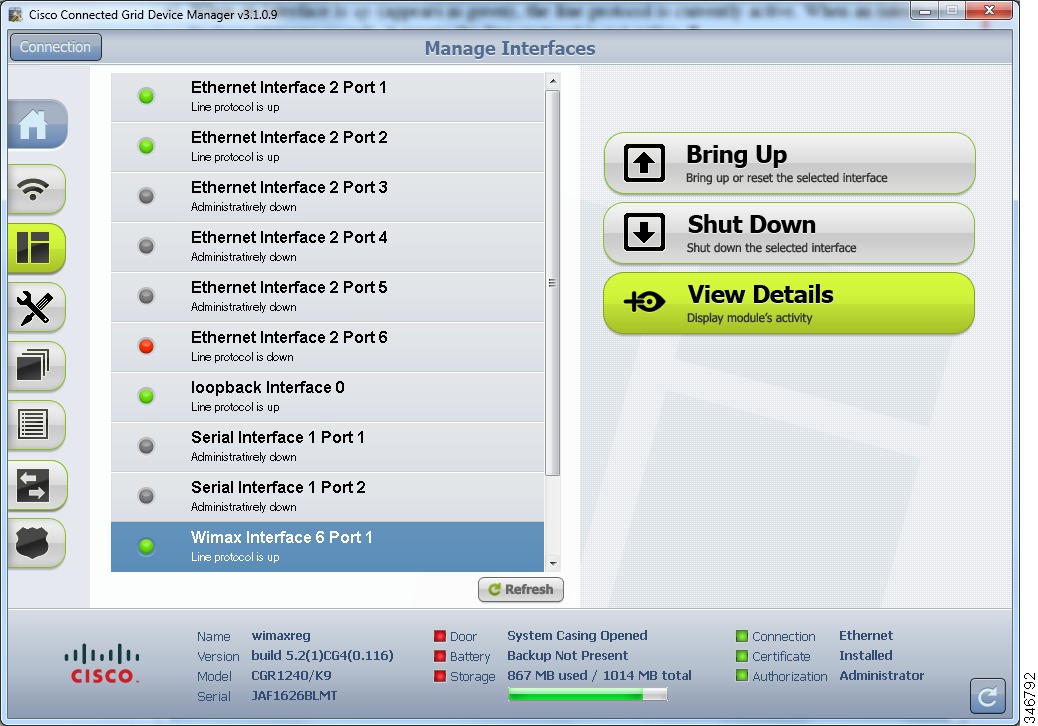Screen dimensions: 1038x726
Task: Click the red Battery status indicator
Action: coord(440,656)
